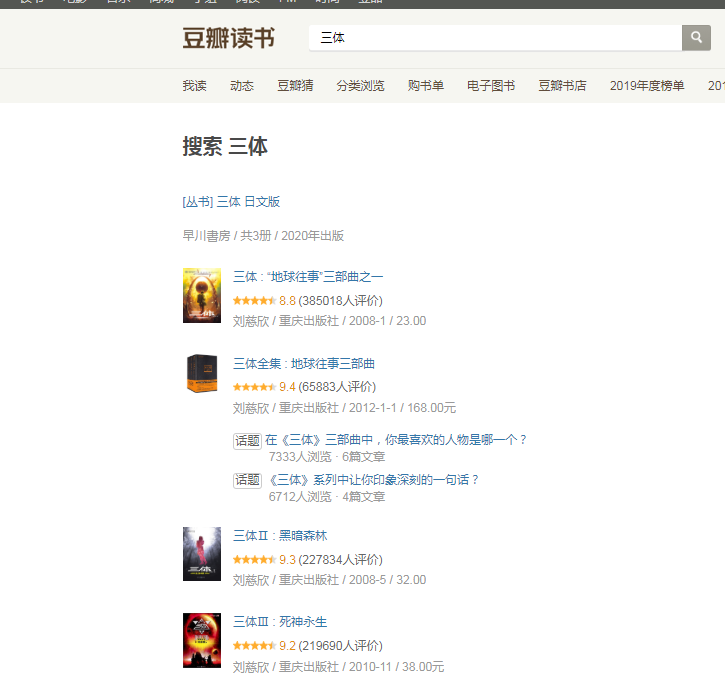
Task: Open 三体全集：地球往事三部曲 title link
Action: pyautogui.click(x=304, y=363)
